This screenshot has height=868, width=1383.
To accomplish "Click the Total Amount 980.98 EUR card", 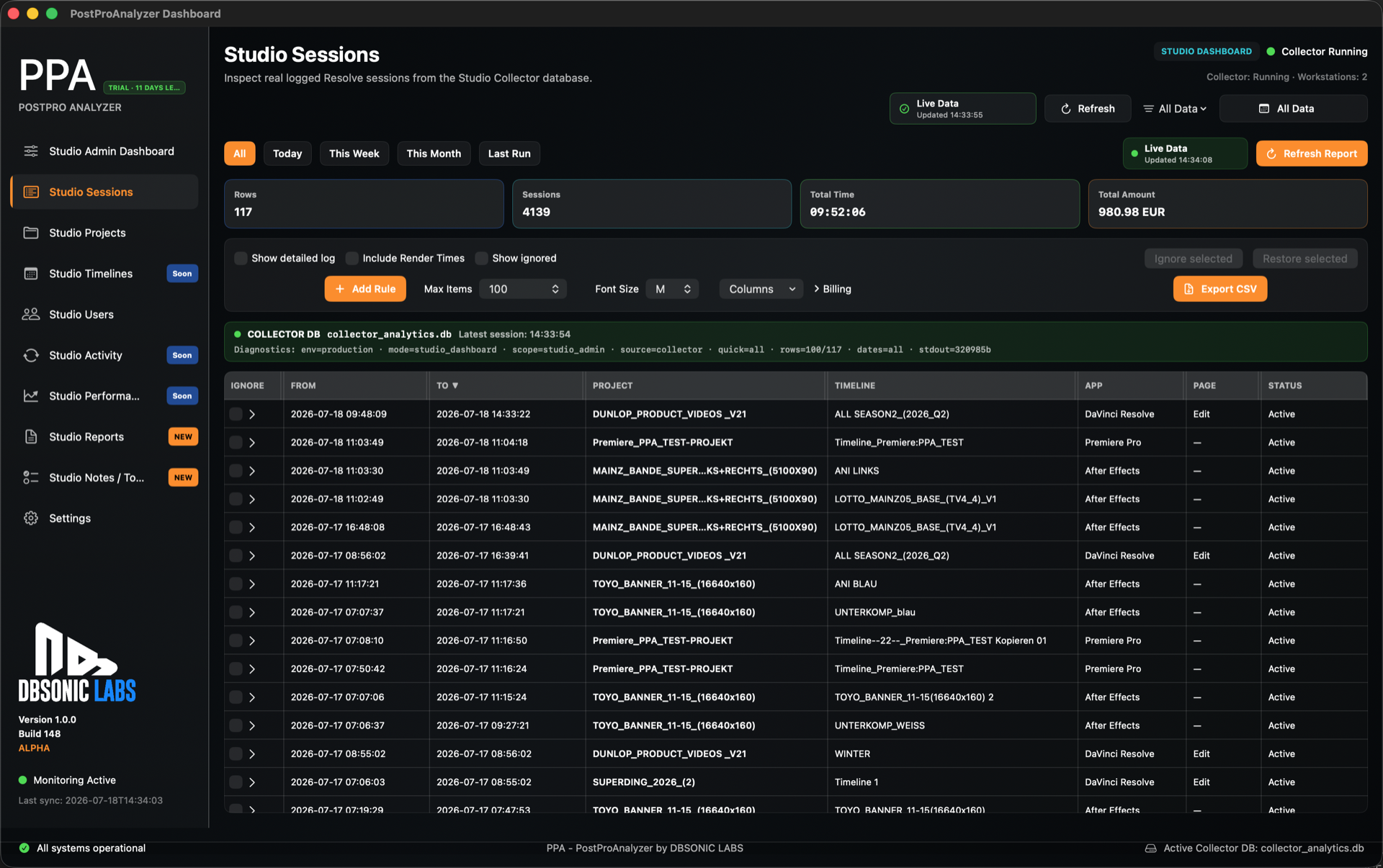I will 1227,204.
